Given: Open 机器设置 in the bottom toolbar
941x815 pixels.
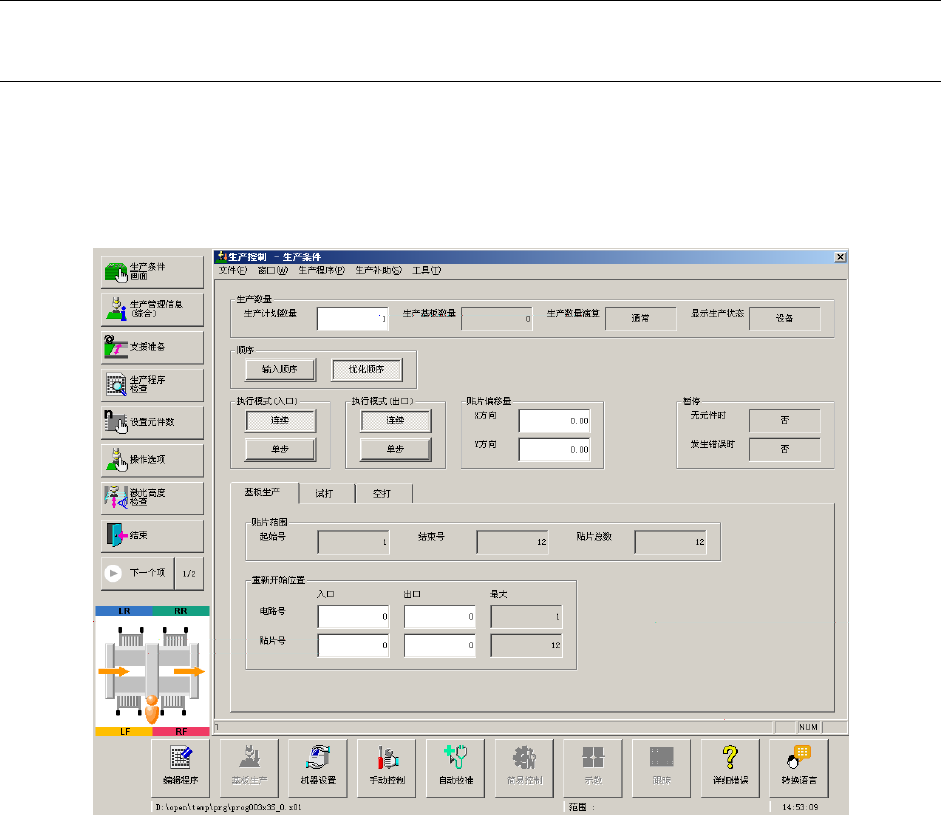Looking at the screenshot, I should point(318,768).
